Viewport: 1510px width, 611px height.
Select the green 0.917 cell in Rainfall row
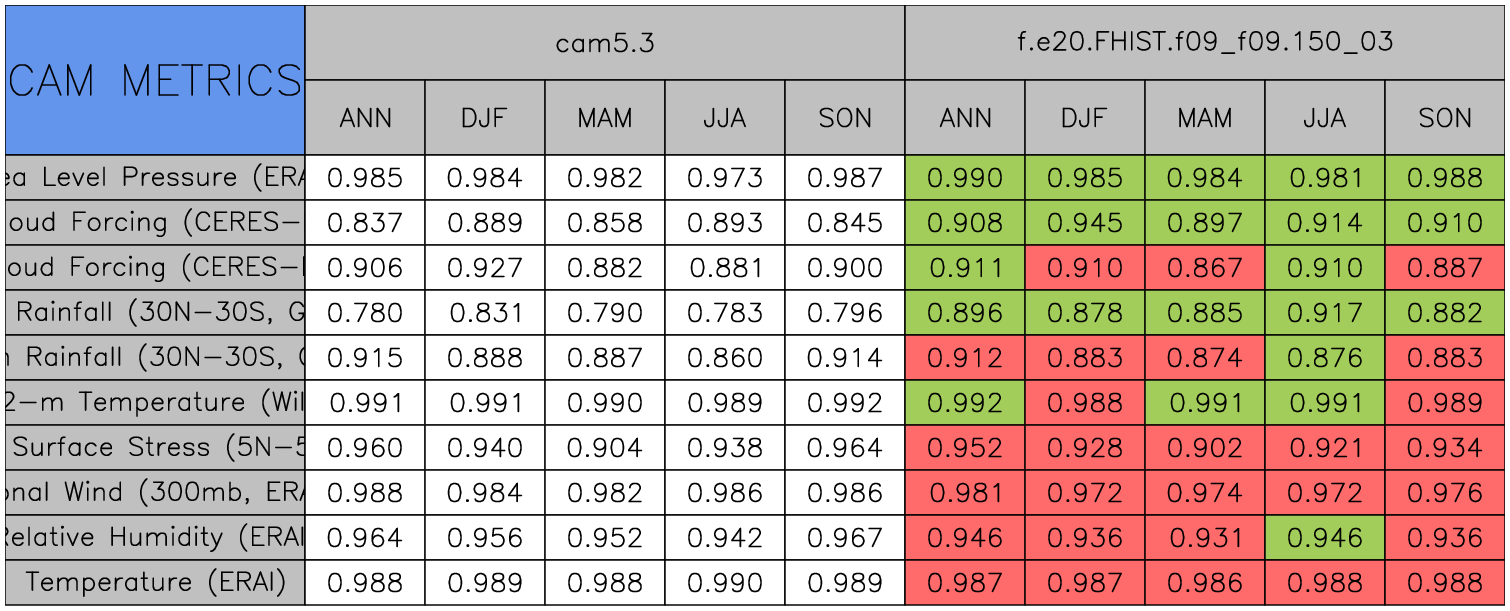click(x=1324, y=313)
